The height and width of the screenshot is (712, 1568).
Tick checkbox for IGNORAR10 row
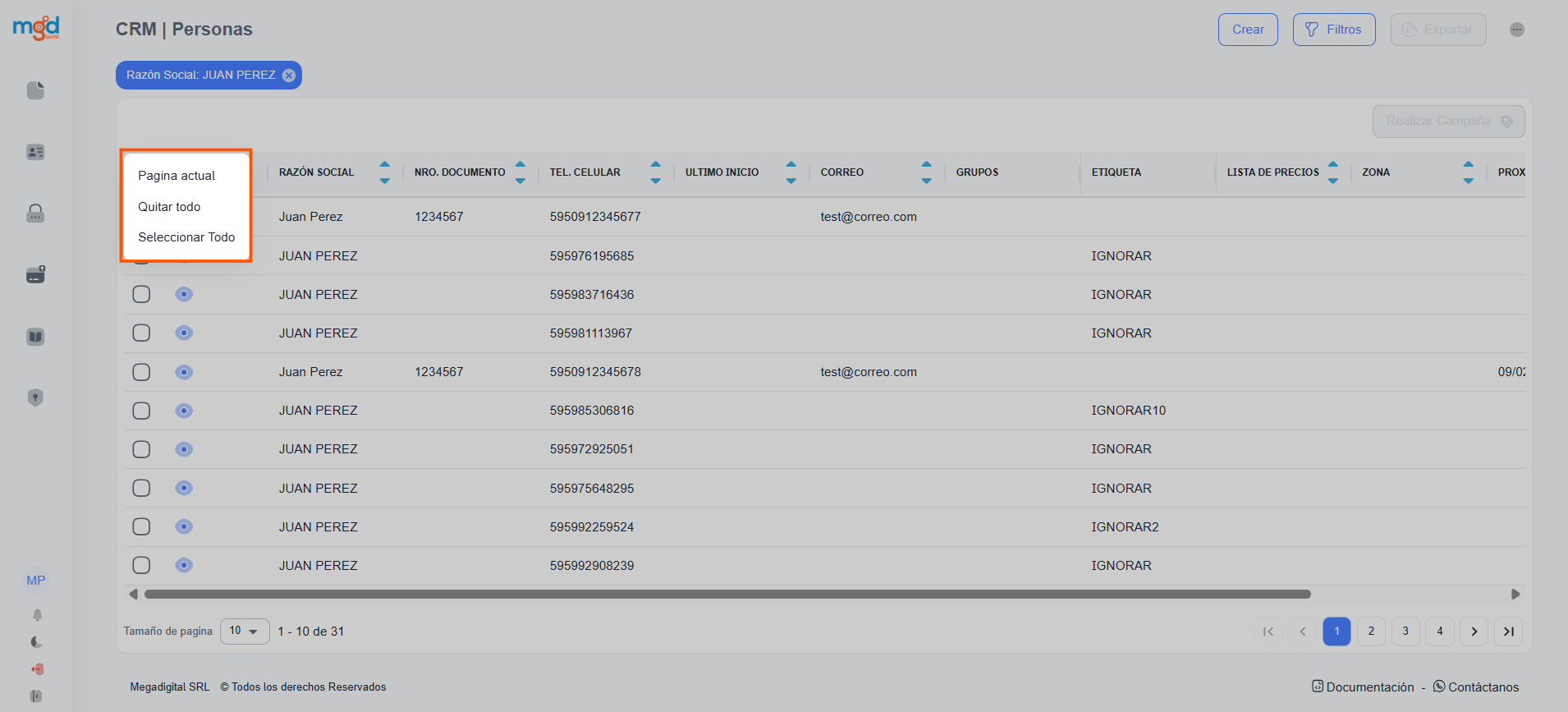(141, 411)
